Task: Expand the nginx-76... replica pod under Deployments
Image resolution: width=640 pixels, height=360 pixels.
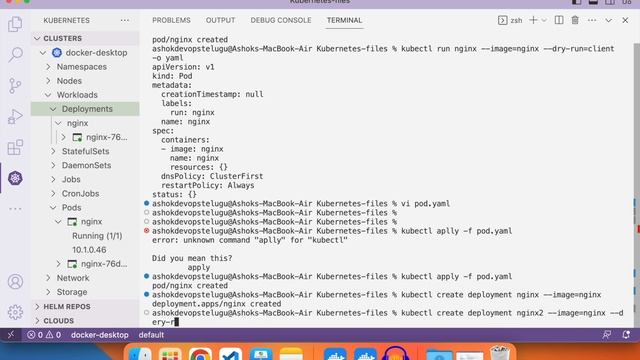Action: point(63,137)
